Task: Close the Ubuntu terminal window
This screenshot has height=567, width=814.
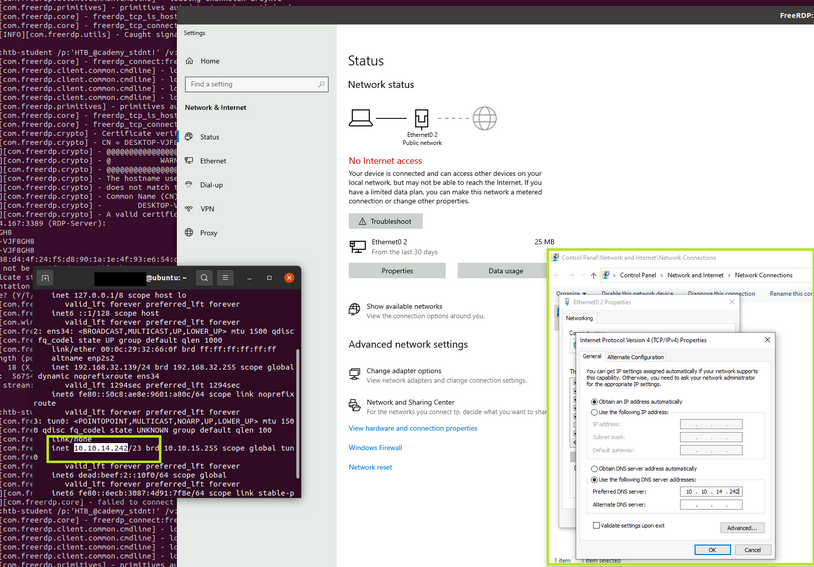Action: [x=289, y=278]
